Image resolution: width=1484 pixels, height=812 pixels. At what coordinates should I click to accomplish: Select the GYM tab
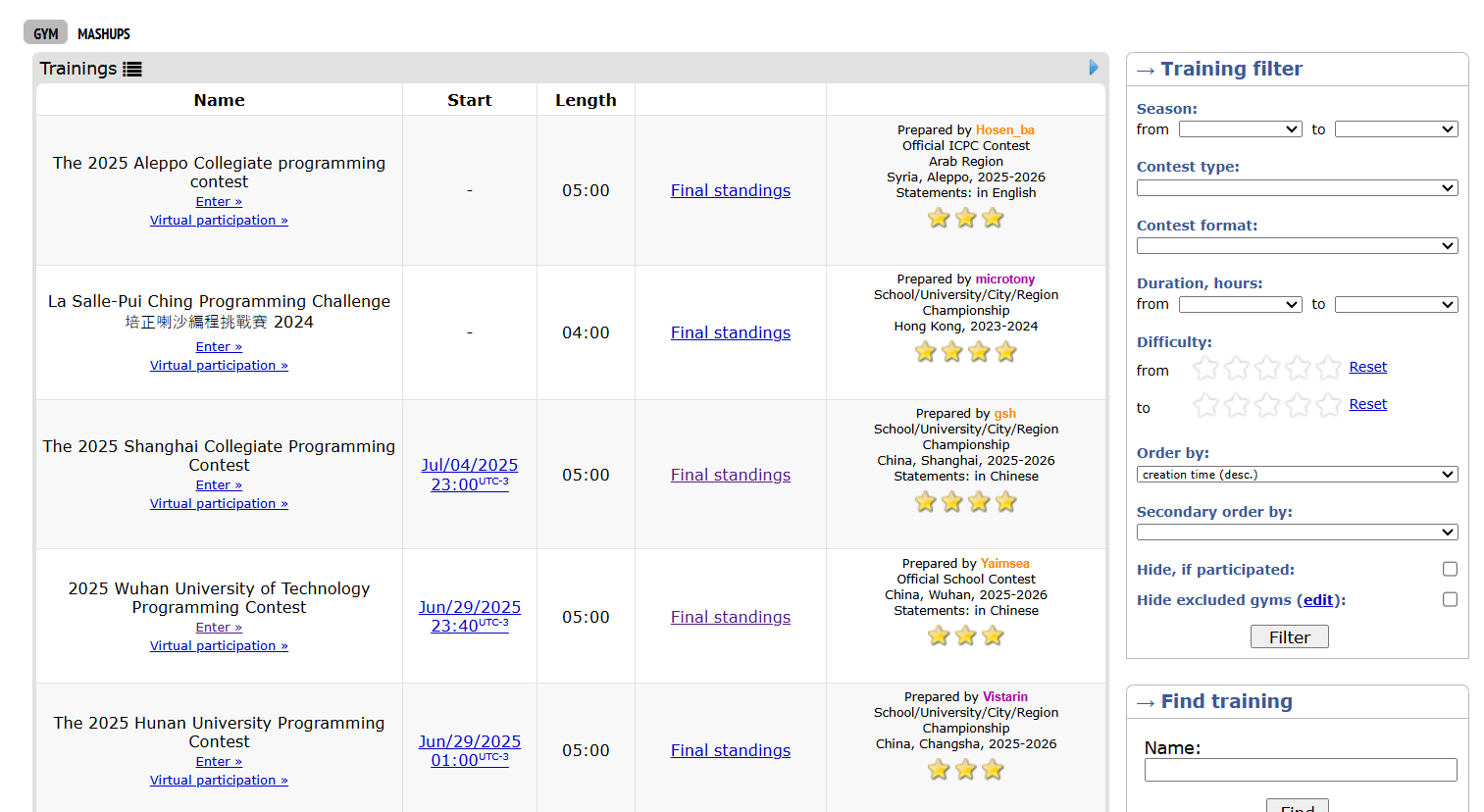click(x=46, y=33)
